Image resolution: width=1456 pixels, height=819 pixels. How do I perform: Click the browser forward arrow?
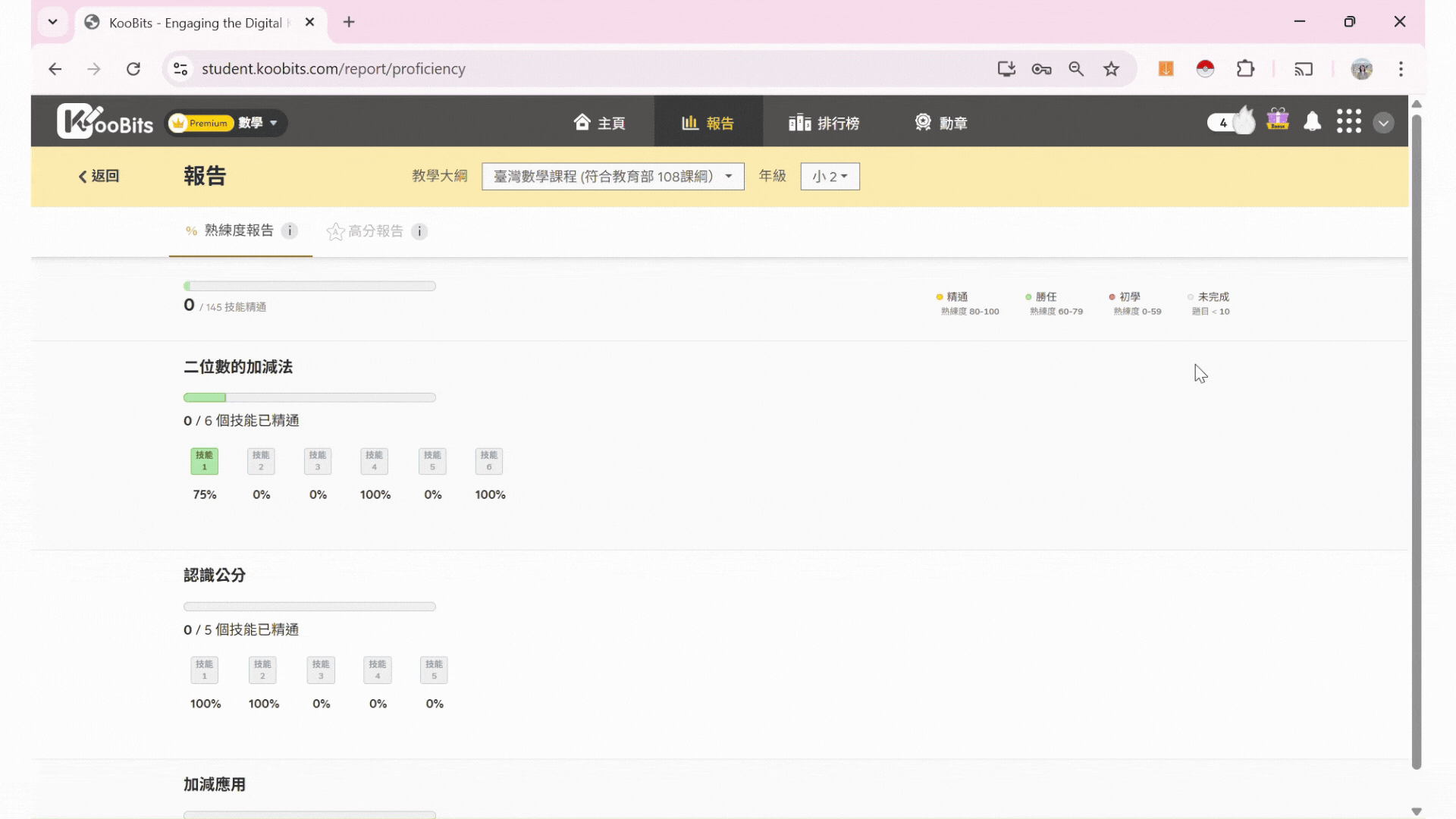pyautogui.click(x=94, y=69)
